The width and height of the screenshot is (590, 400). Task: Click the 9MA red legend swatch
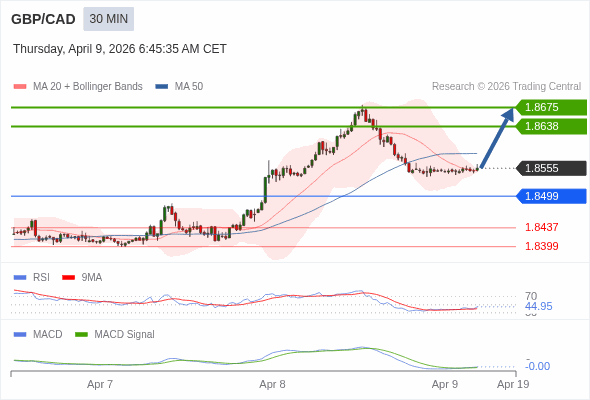pyautogui.click(x=68, y=278)
